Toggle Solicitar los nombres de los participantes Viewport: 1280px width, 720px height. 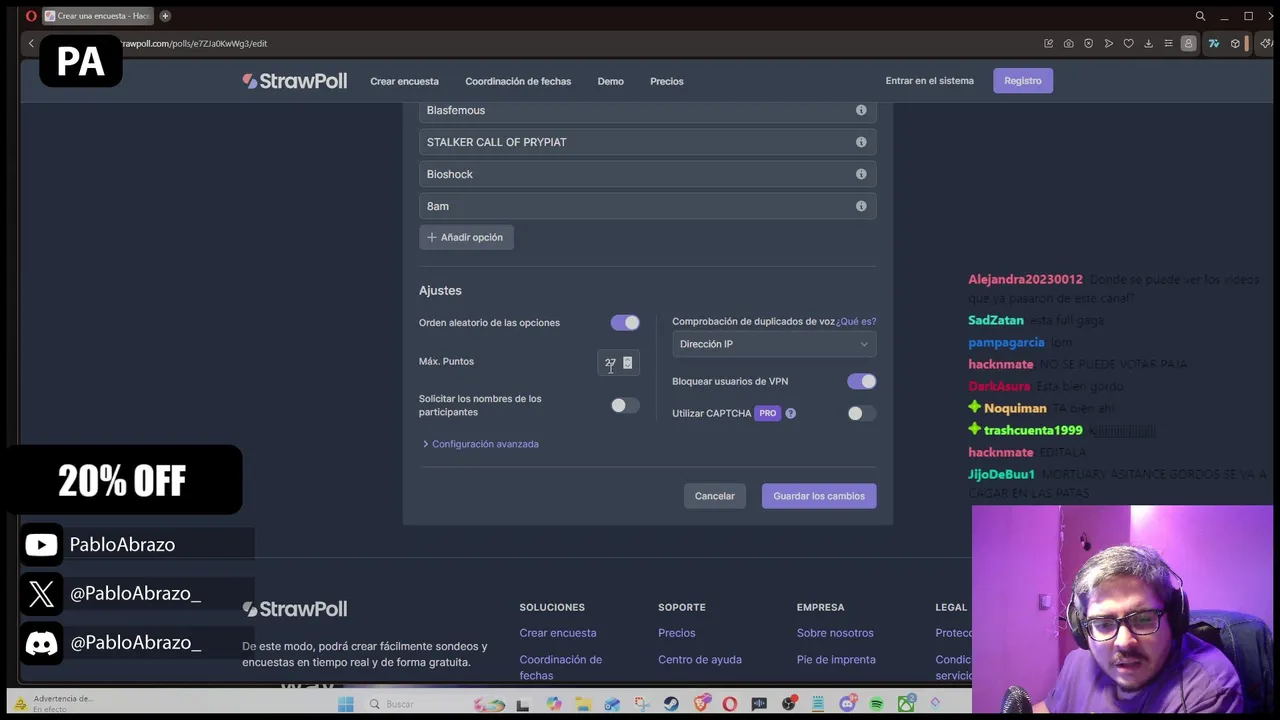625,405
